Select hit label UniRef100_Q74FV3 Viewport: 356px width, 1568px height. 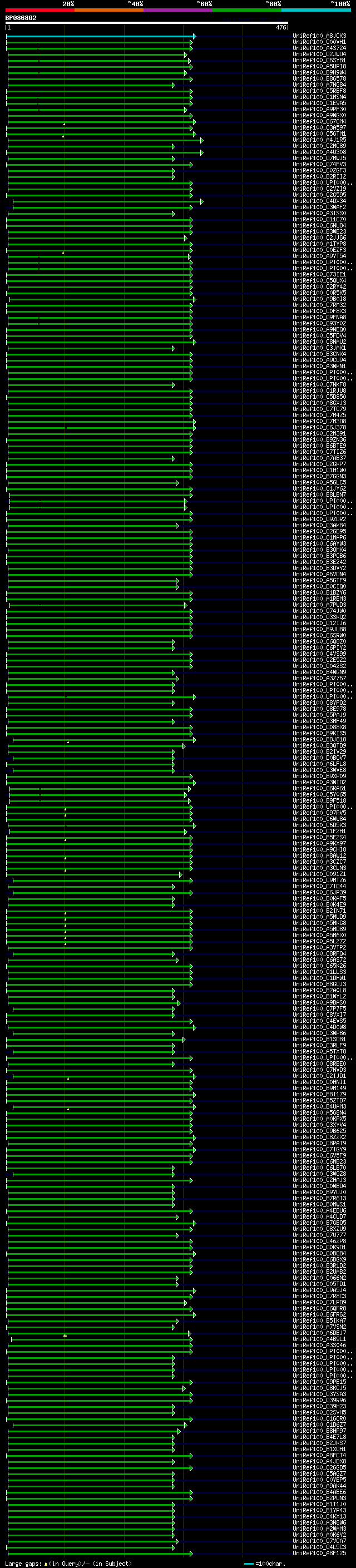319,164
